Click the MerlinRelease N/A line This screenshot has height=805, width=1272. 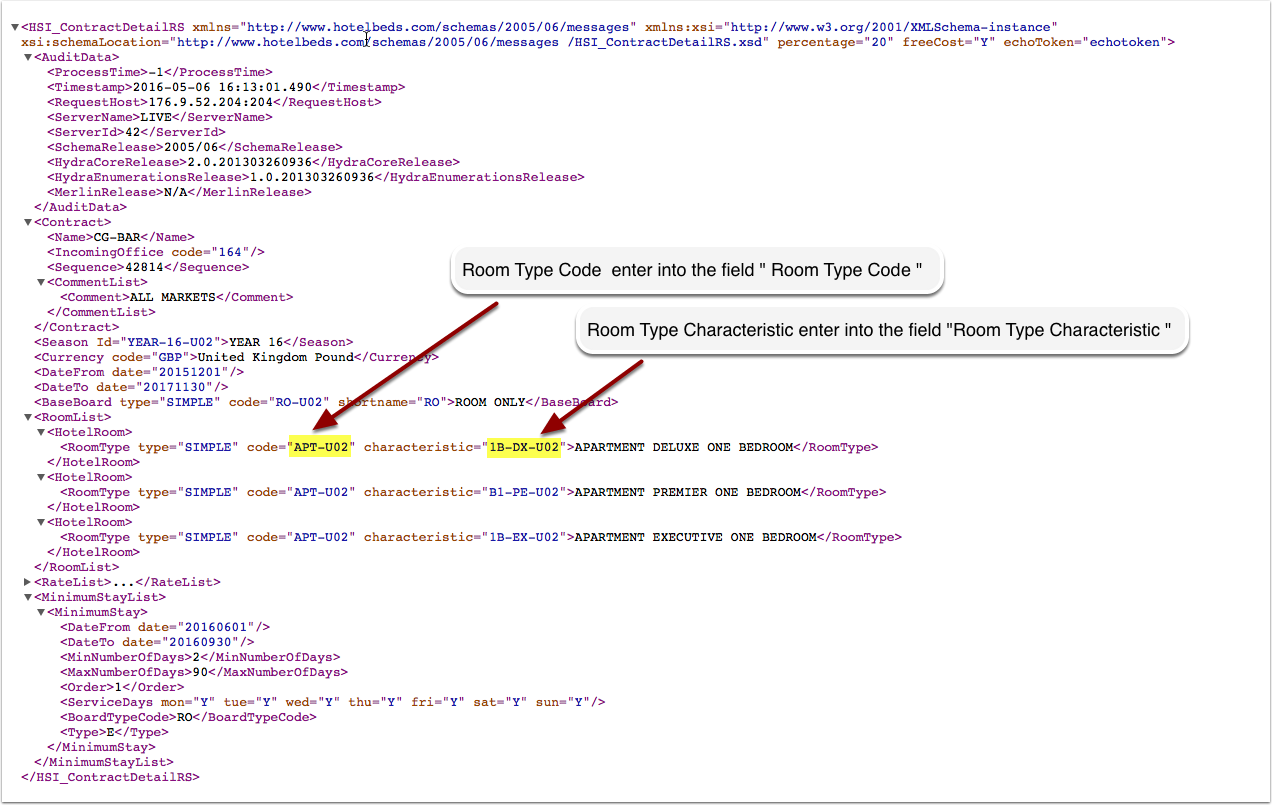tap(179, 192)
